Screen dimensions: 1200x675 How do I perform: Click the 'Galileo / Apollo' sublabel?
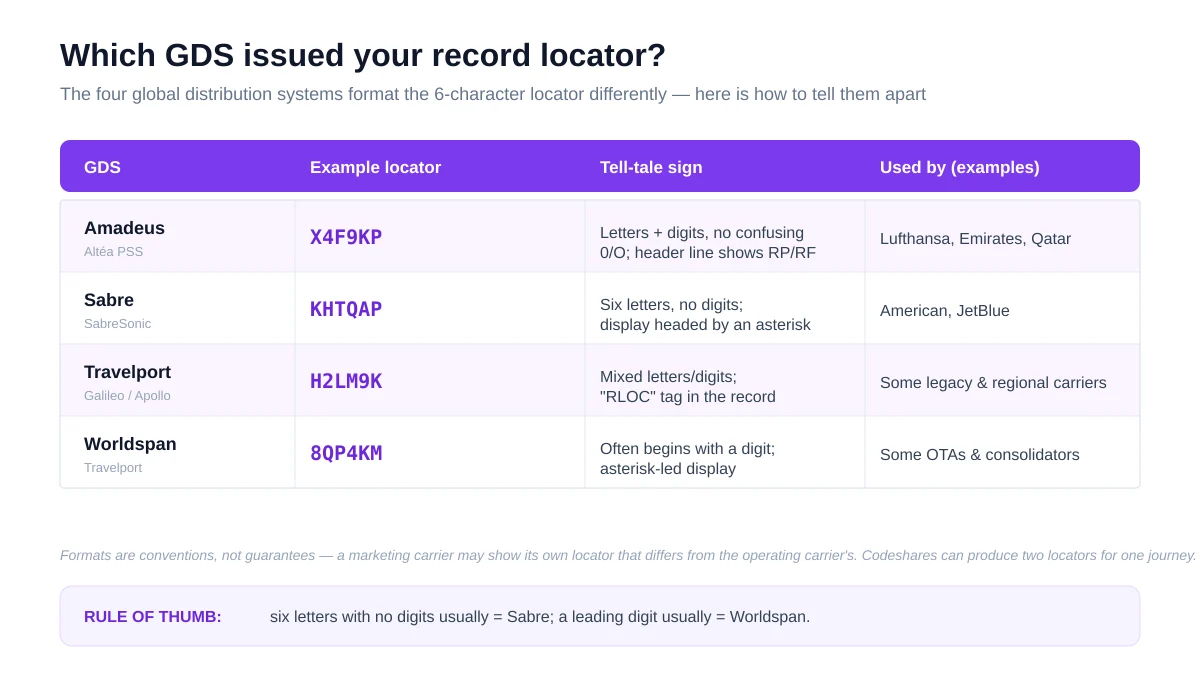pos(127,395)
